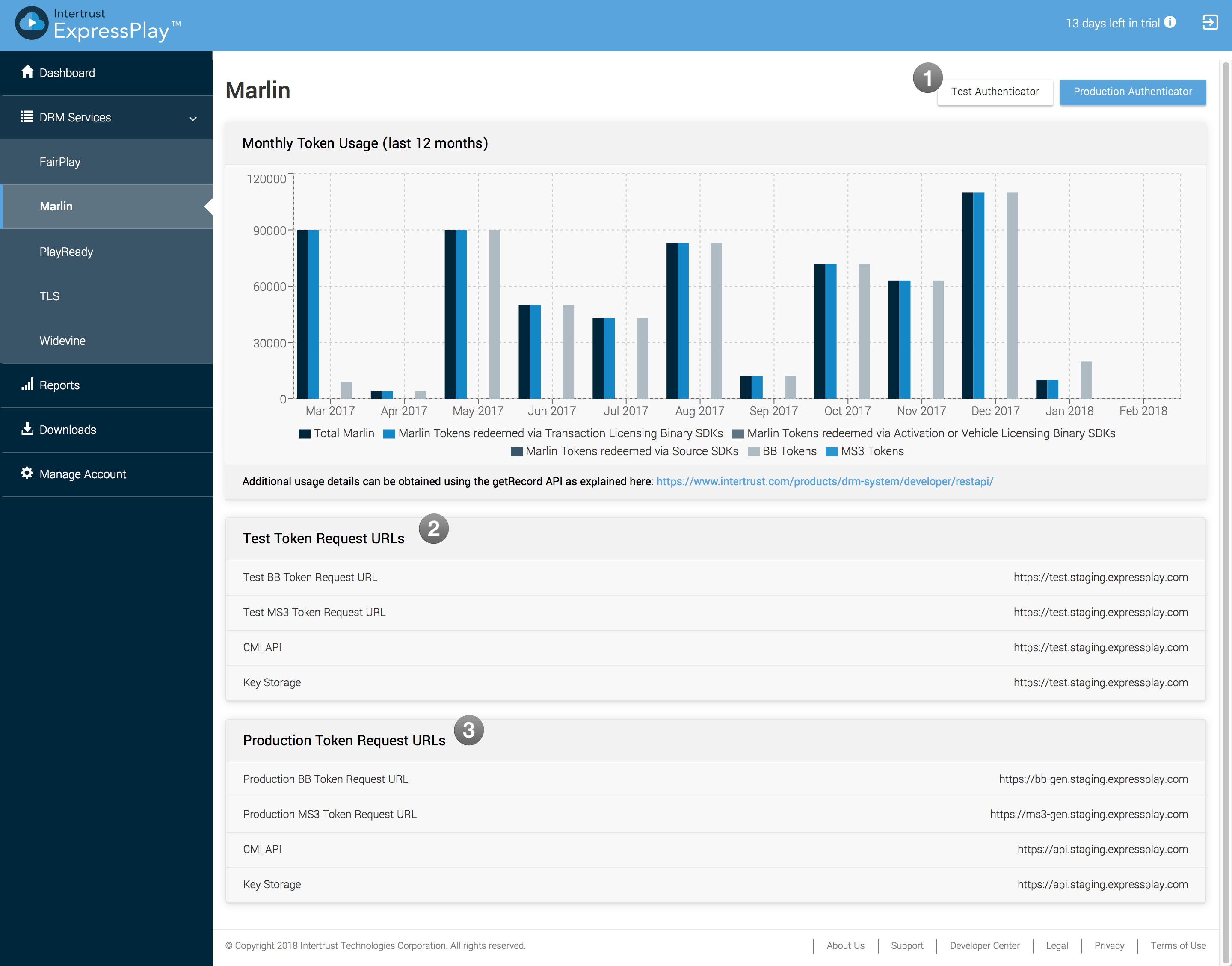Click the Aug 2017 BB Tokens bar
The height and width of the screenshot is (966, 1232).
717,321
